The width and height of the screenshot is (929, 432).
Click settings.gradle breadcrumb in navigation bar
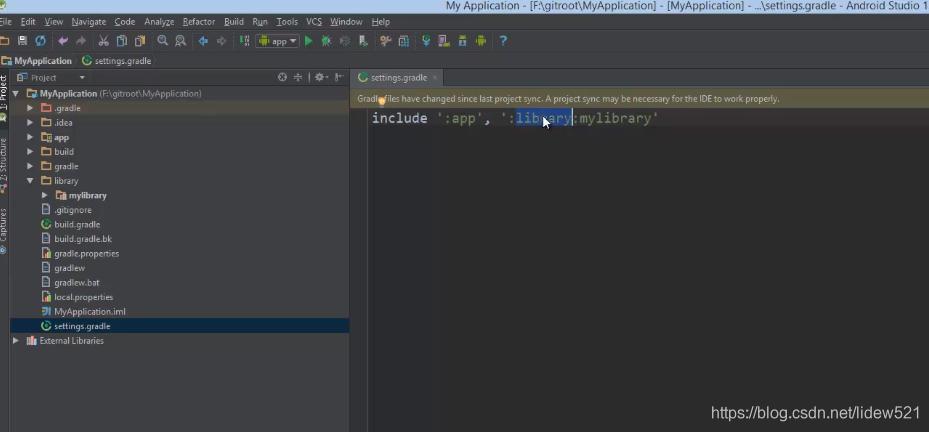117,61
